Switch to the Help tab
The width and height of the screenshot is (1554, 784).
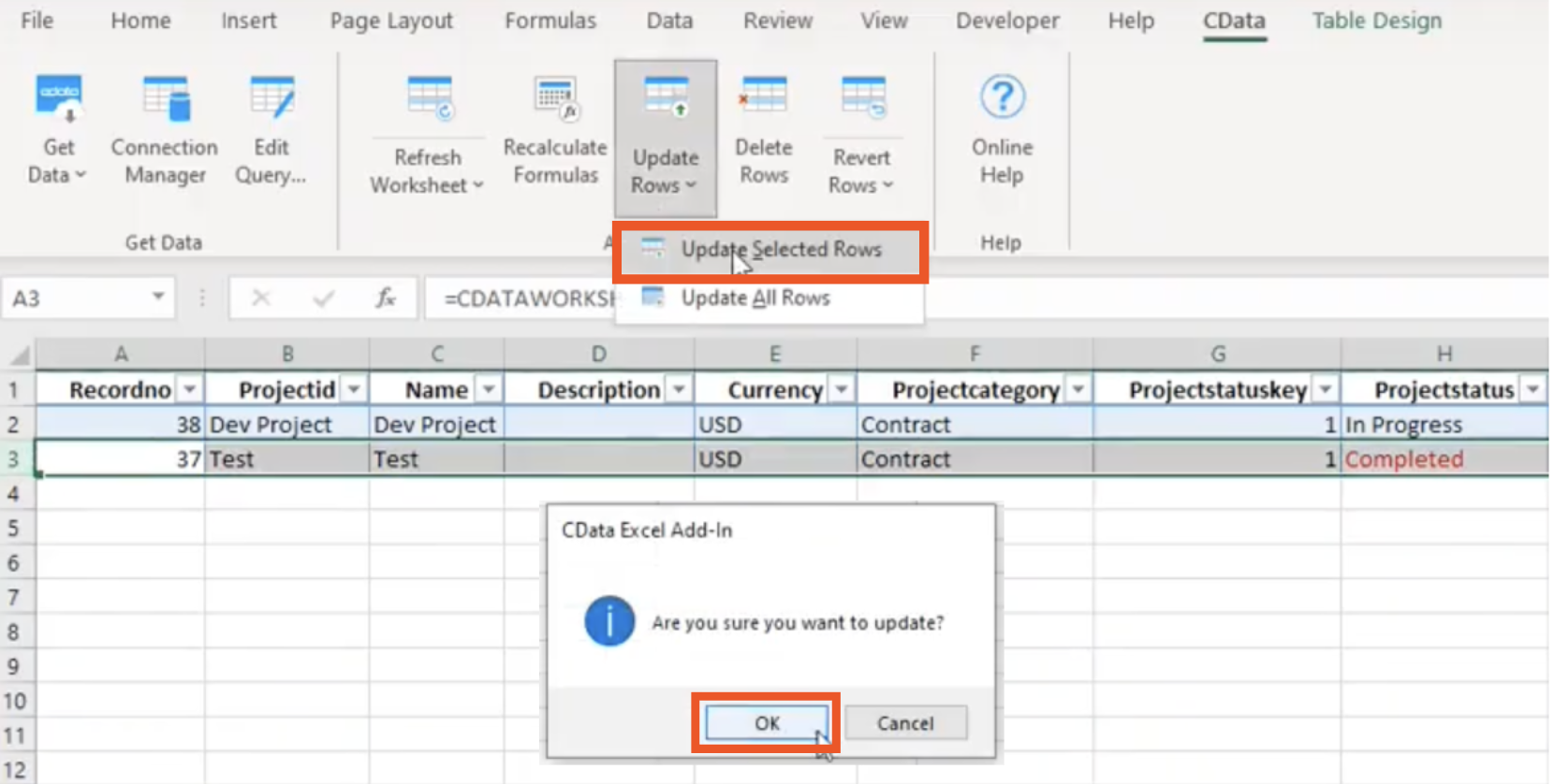pos(1131,21)
